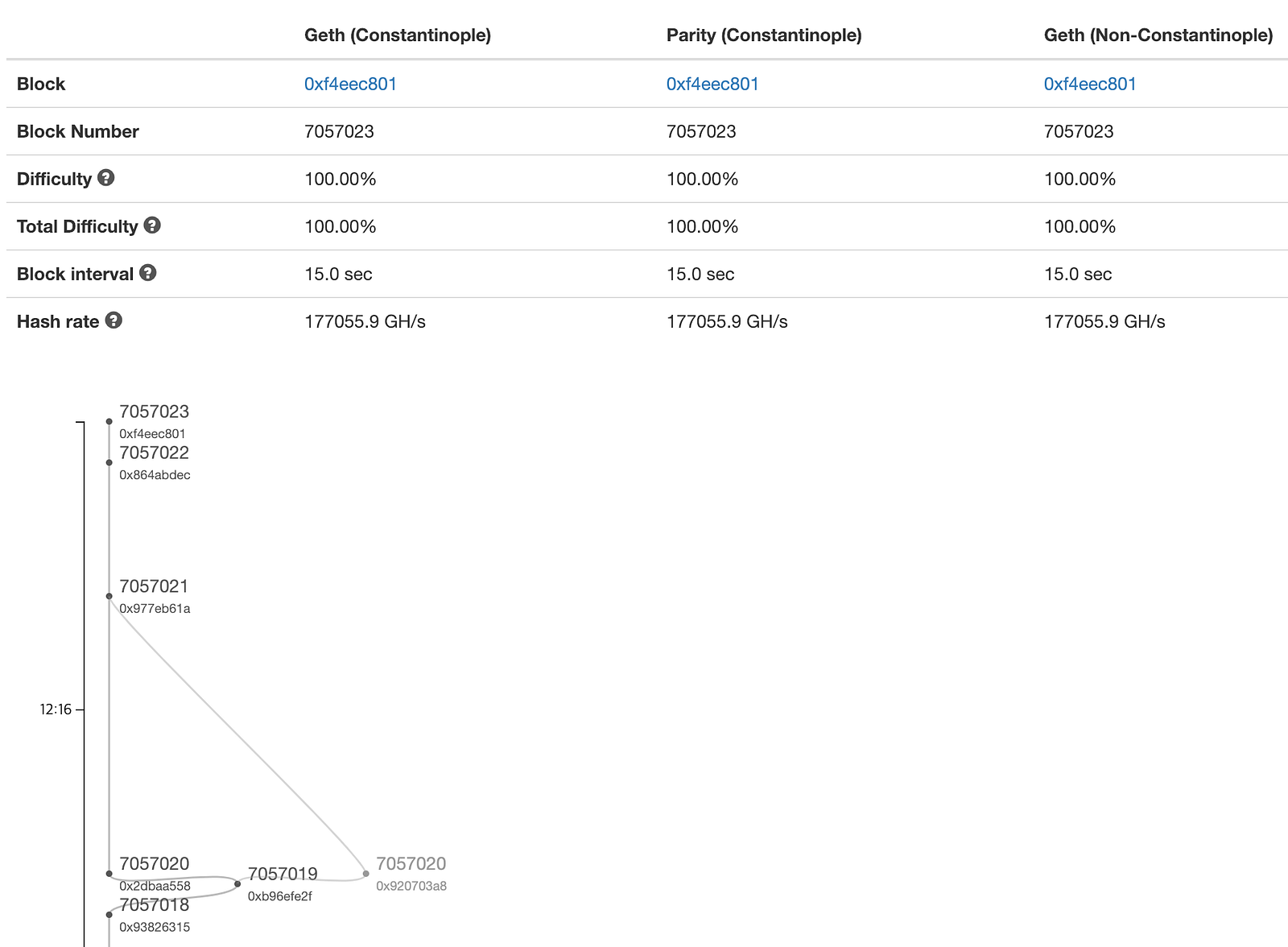The width and height of the screenshot is (1288, 947).
Task: Select Difficulty 100.00% under Geth (Constantinople)
Action: 341,179
